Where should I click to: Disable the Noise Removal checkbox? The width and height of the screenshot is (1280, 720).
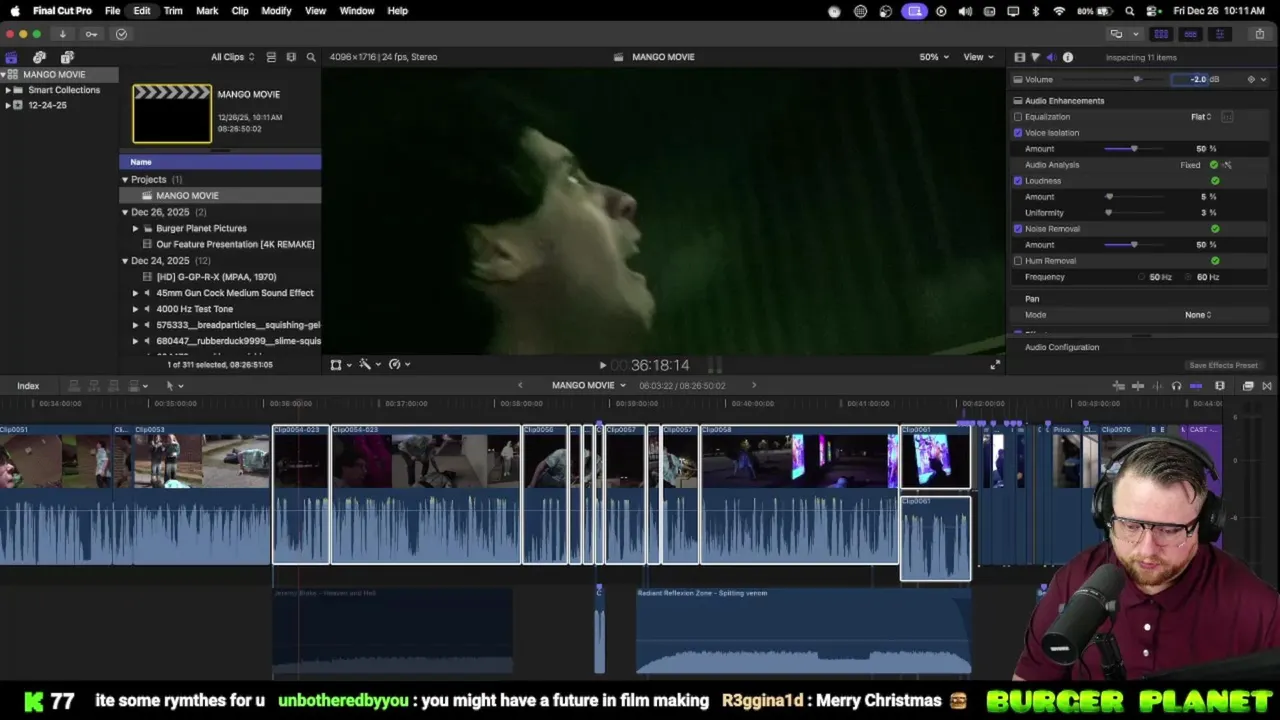pyautogui.click(x=1018, y=229)
